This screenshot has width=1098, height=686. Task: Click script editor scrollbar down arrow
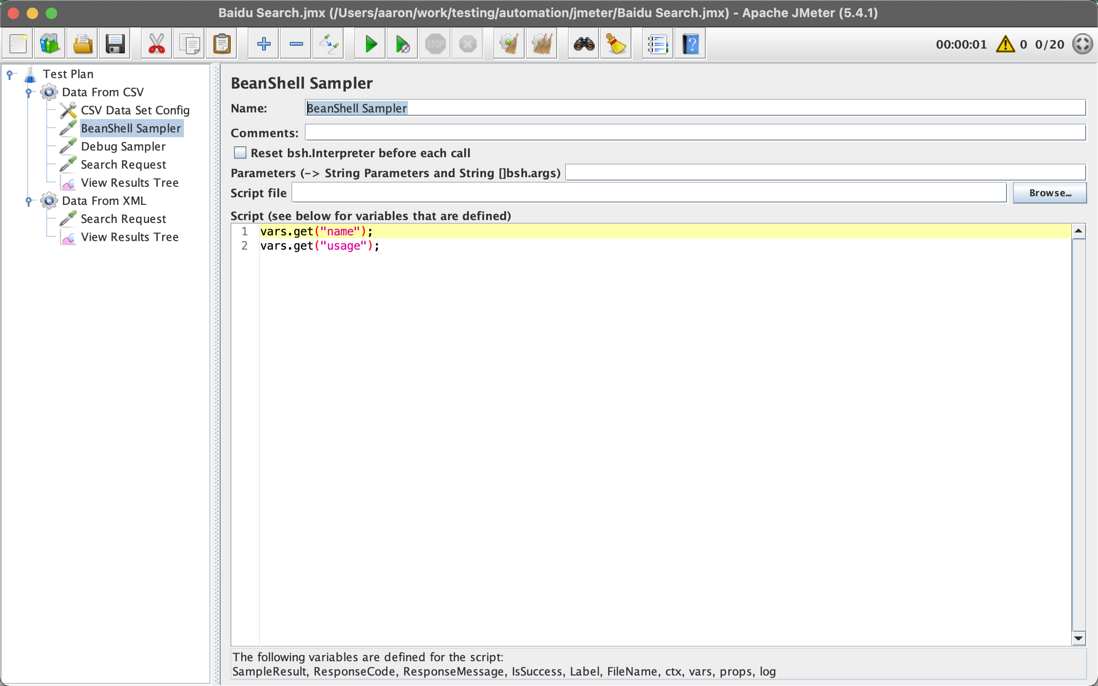[x=1078, y=638]
